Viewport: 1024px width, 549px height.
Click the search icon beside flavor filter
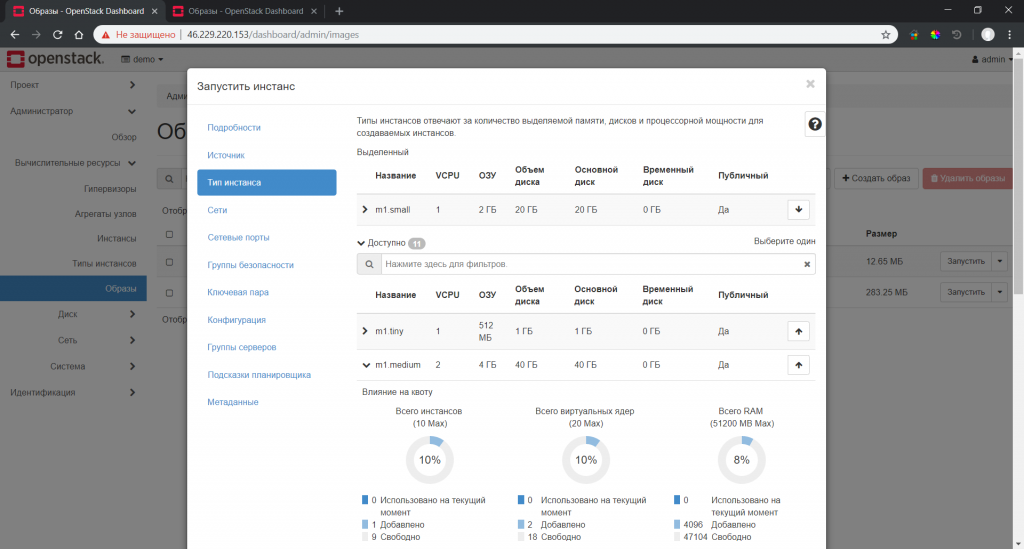pos(369,264)
